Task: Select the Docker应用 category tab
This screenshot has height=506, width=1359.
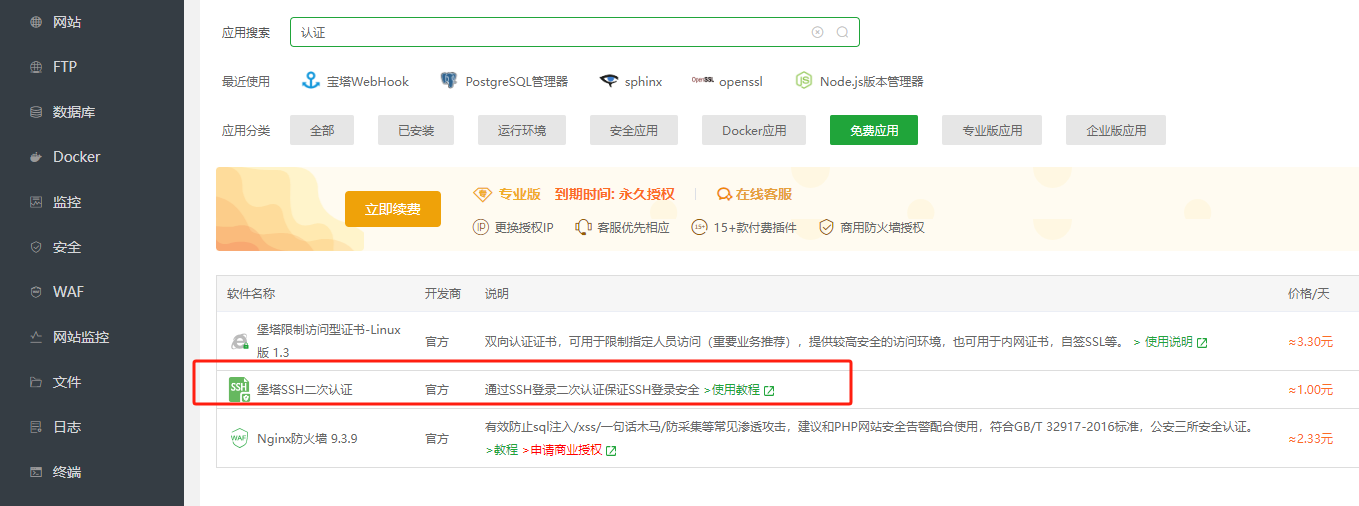Action: 754,130
